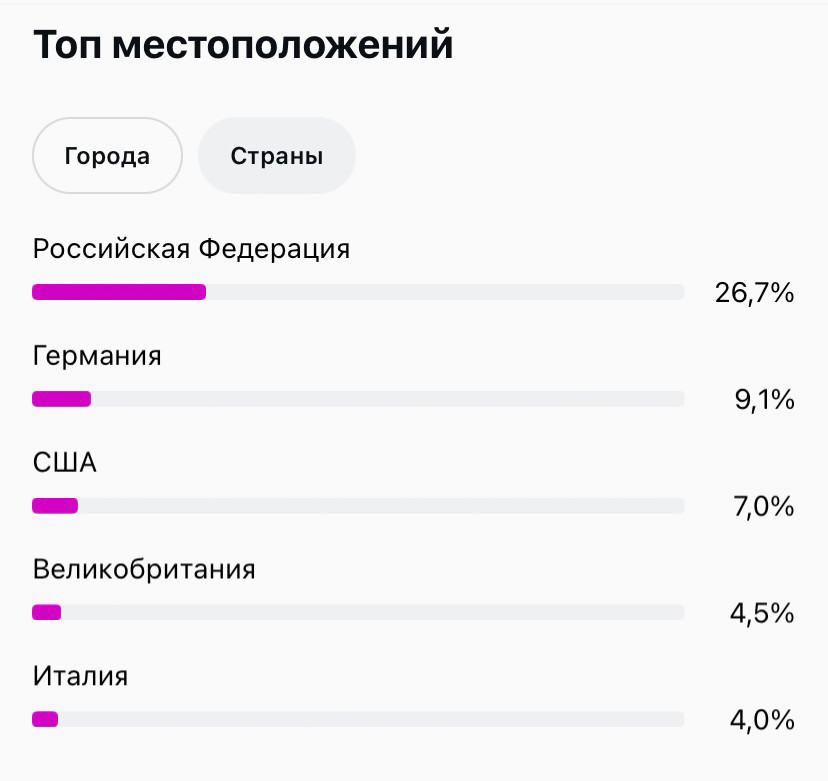Click the progress bar under Германия
828x781 pixels.
point(358,399)
